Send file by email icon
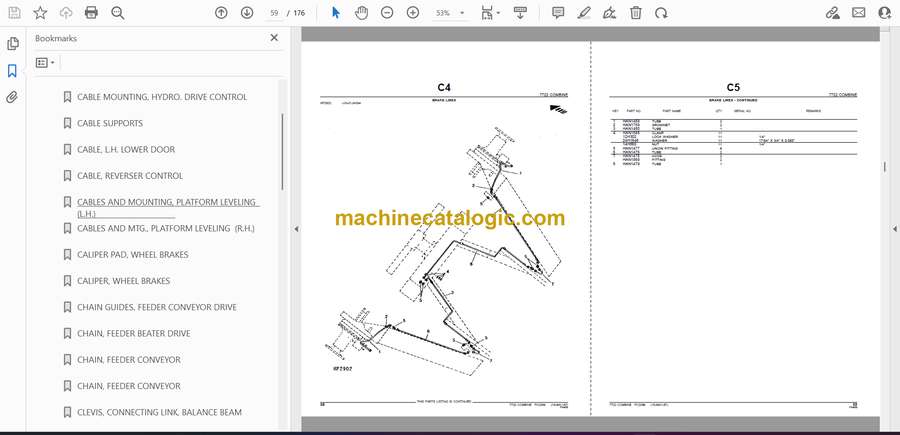900x435 pixels. (859, 13)
